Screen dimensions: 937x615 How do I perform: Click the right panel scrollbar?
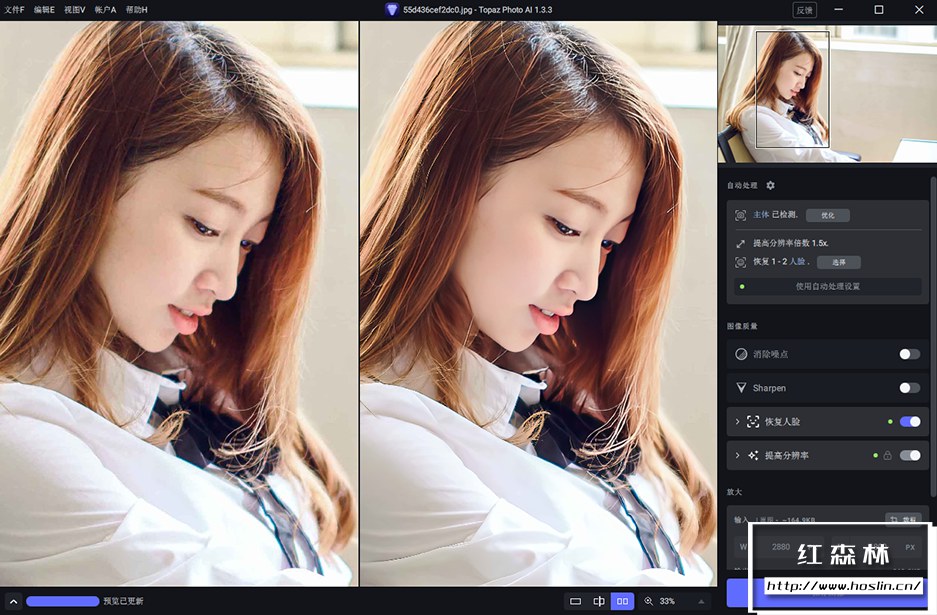(933, 336)
